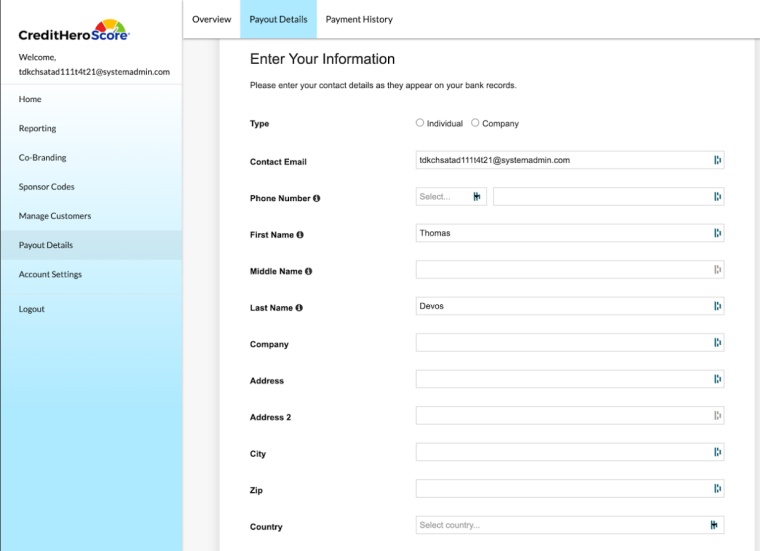Click the info icon beside Last Name
The width and height of the screenshot is (760, 551).
[x=299, y=308]
